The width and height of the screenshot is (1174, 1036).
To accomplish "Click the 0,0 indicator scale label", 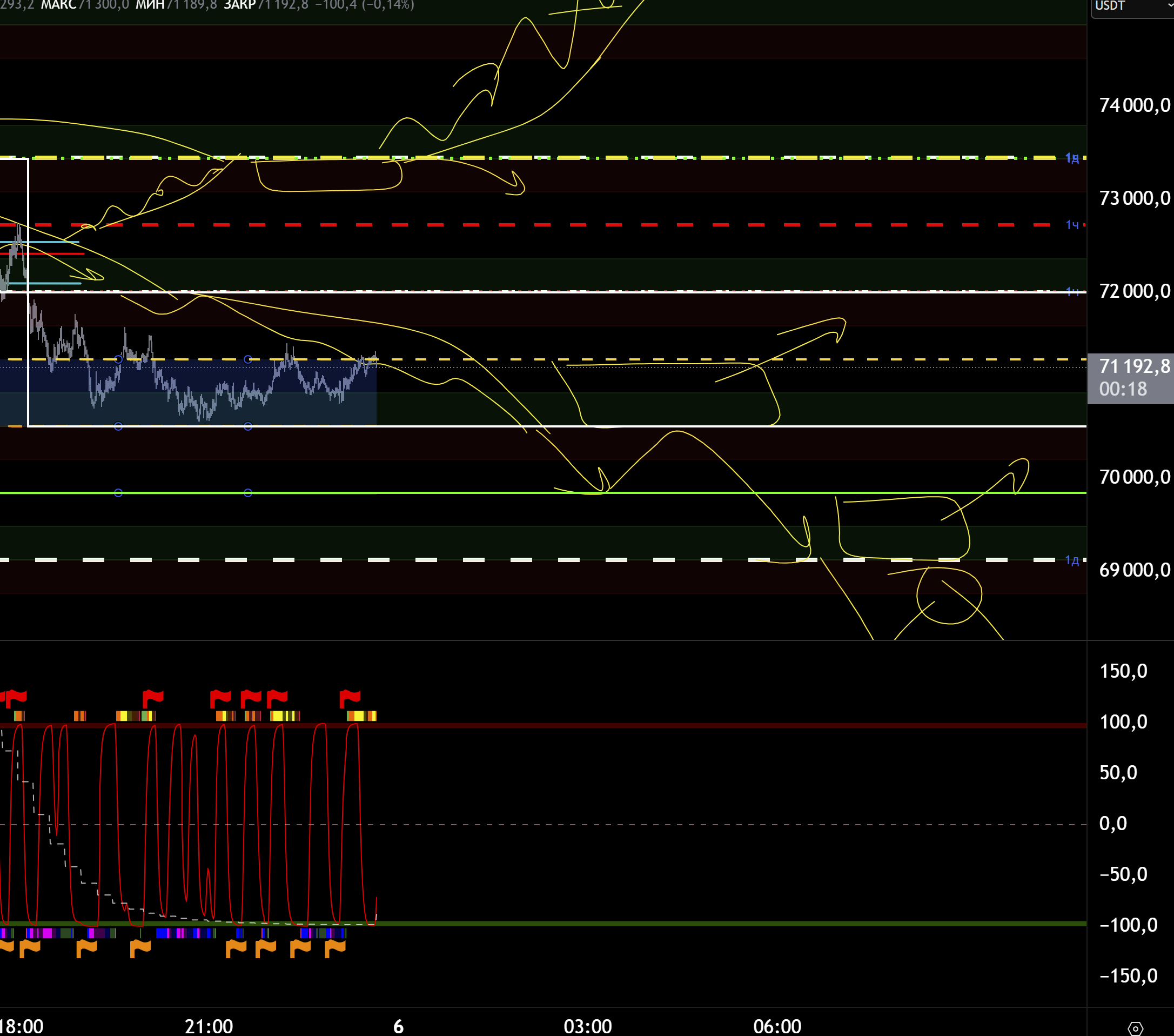I will click(x=1112, y=824).
